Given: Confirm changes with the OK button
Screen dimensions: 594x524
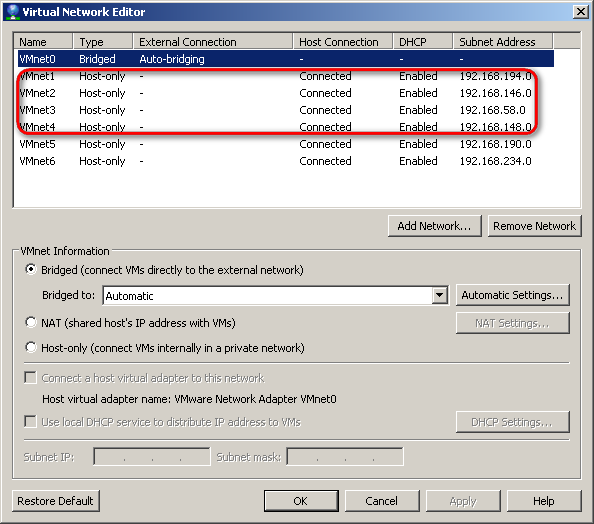Looking at the screenshot, I should pyautogui.click(x=301, y=501).
